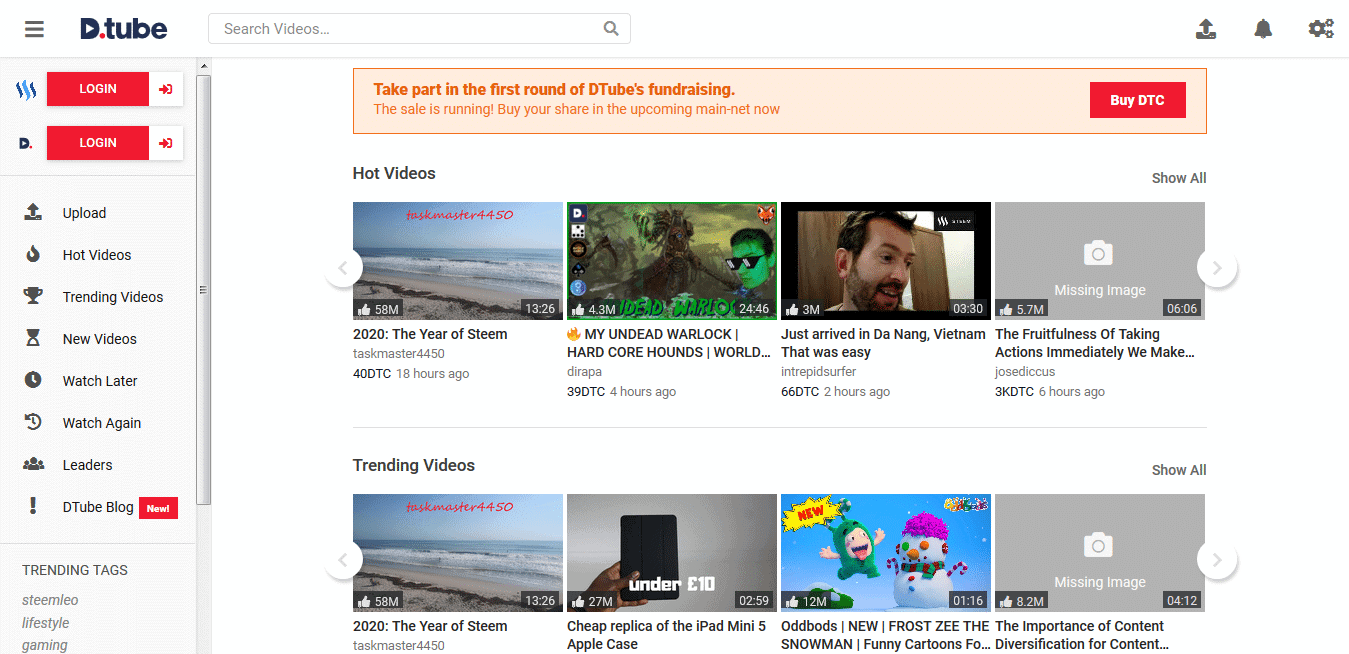This screenshot has height=654, width=1349.
Task: Open channel name intrepidsurfer
Action: [819, 371]
